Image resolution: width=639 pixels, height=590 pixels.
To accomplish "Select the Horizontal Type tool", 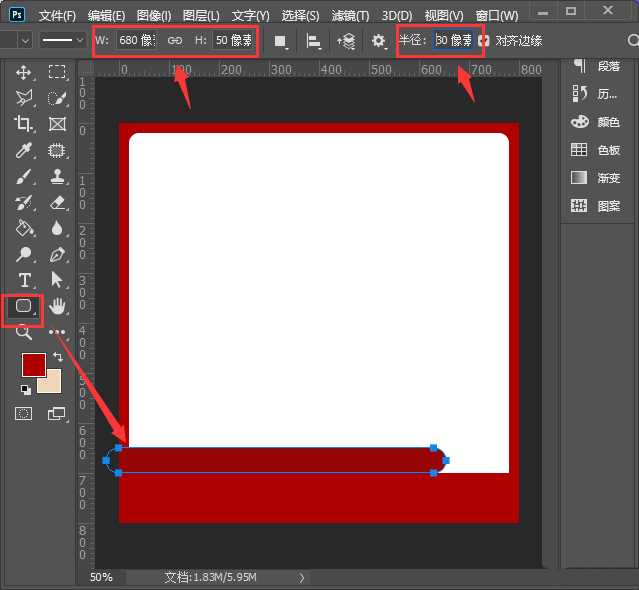I will point(24,280).
